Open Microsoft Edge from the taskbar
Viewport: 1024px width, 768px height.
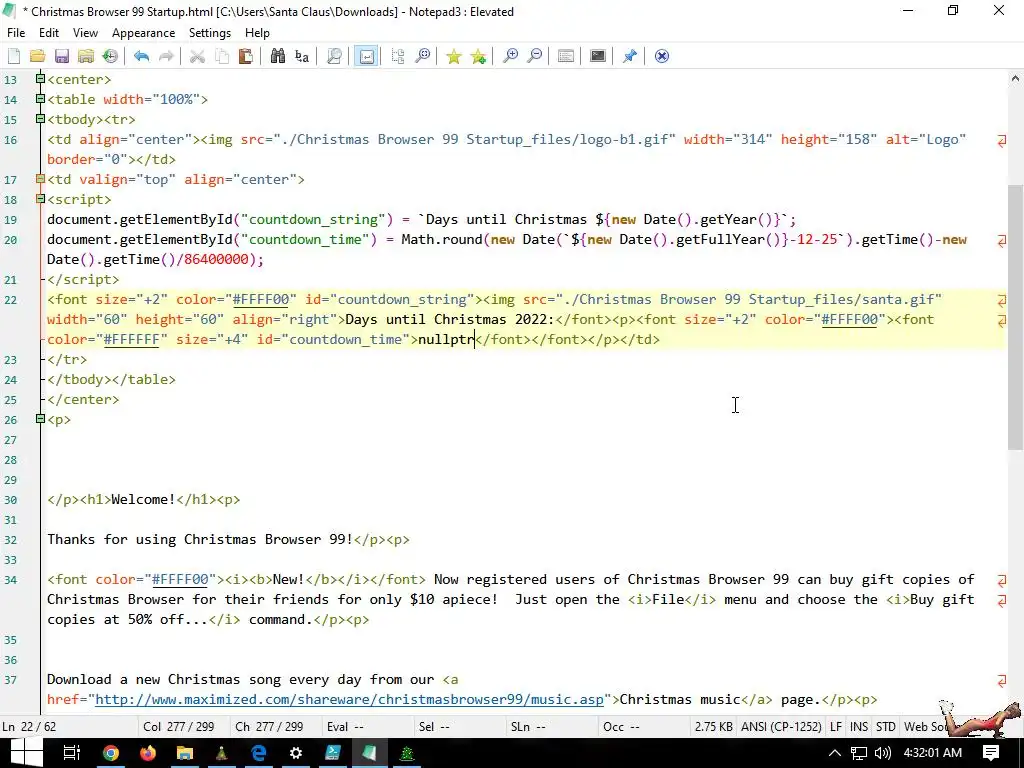(x=259, y=753)
